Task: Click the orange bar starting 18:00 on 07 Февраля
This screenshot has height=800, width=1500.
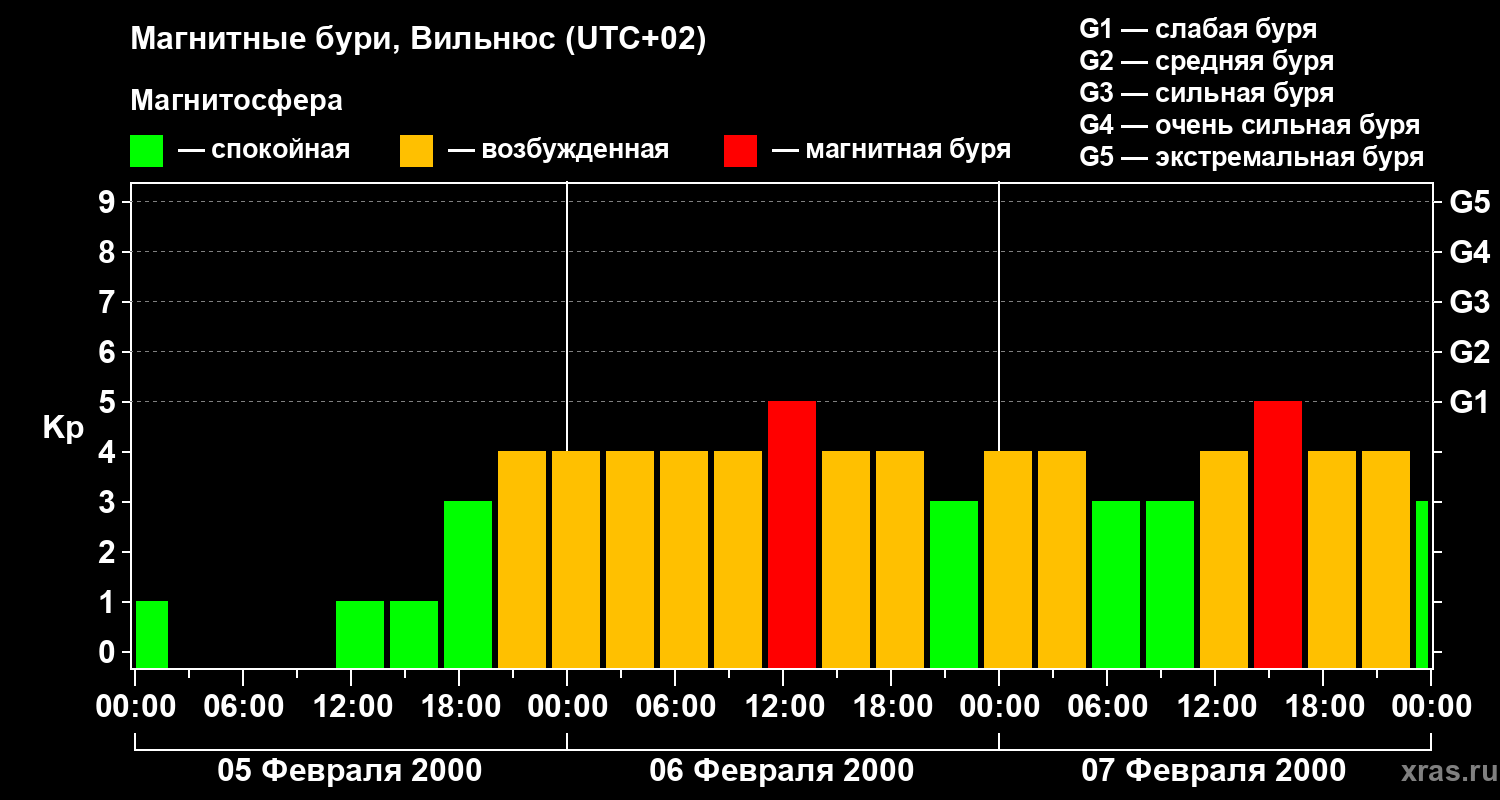Action: pyautogui.click(x=1332, y=559)
